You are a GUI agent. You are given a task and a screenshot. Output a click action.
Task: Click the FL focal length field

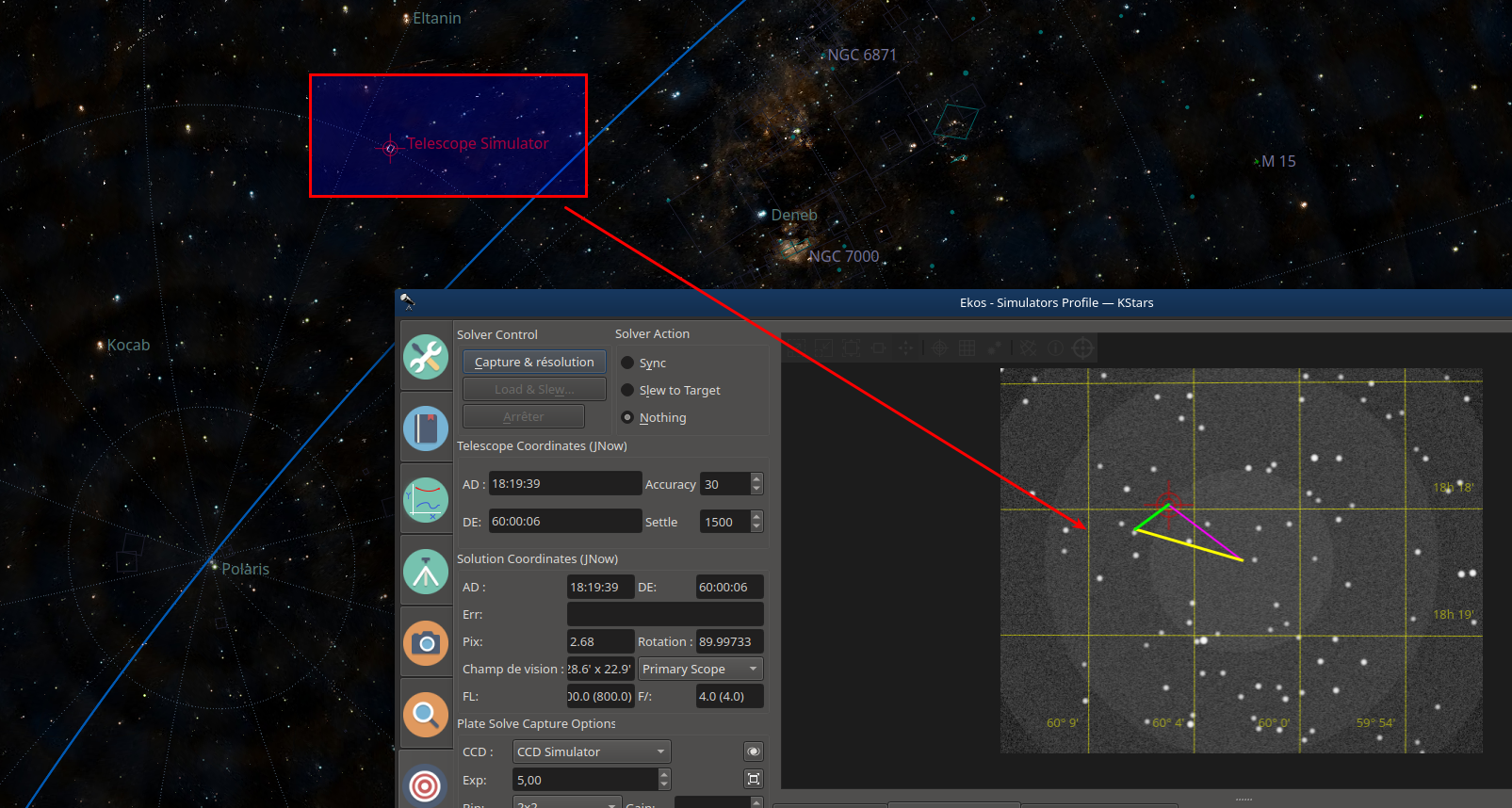600,696
